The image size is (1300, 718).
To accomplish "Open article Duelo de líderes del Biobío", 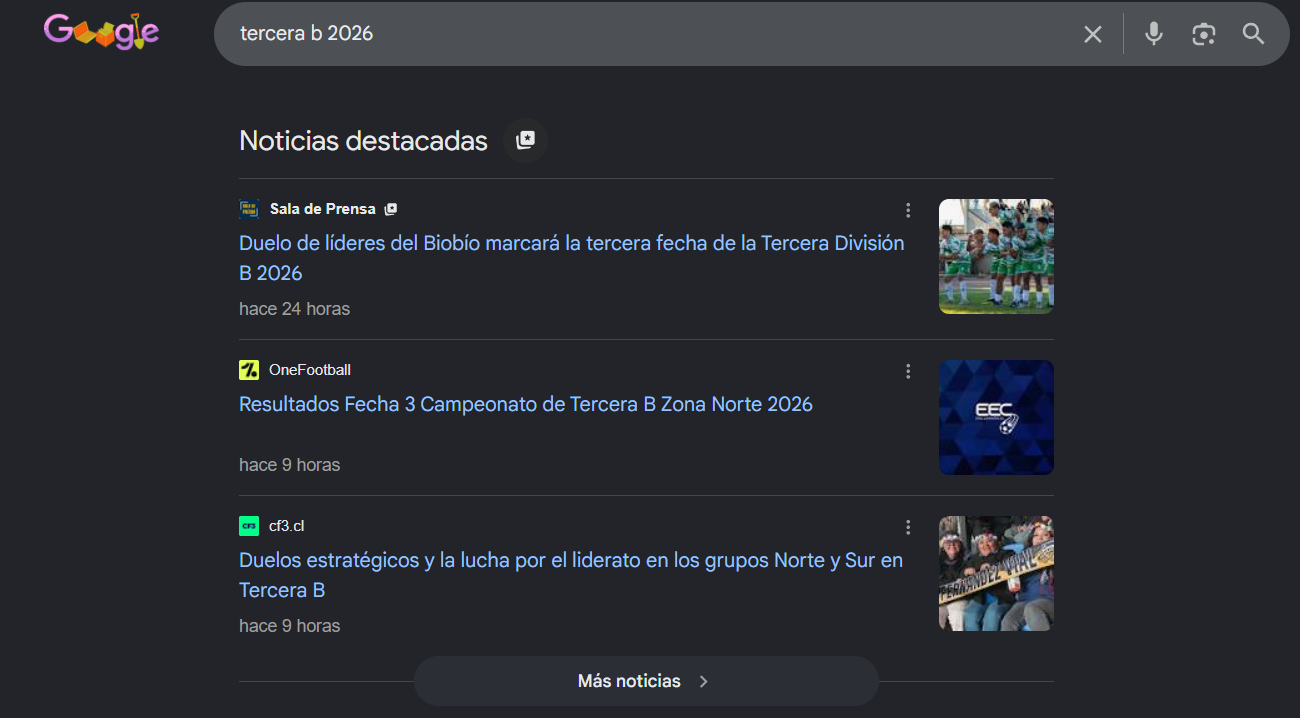I will pos(572,258).
